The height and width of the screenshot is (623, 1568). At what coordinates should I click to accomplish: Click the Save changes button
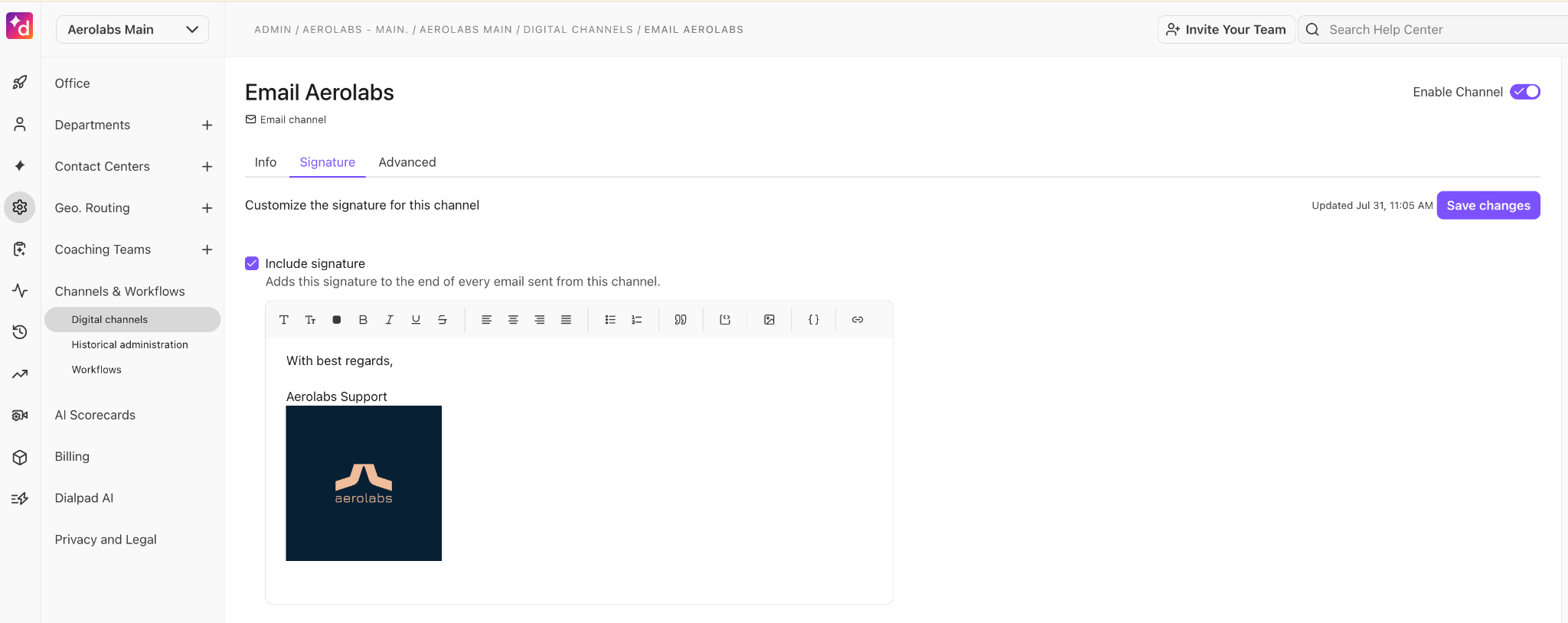click(1488, 205)
